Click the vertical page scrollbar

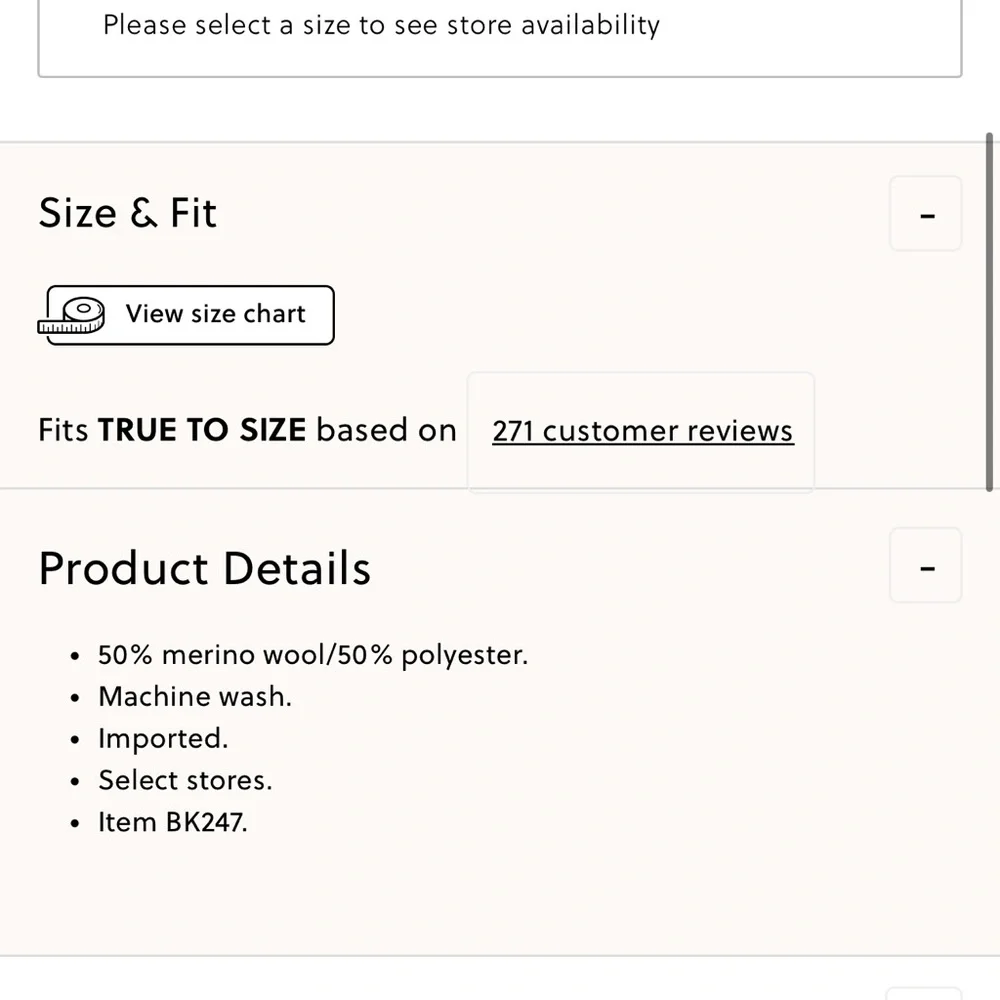[x=989, y=312]
